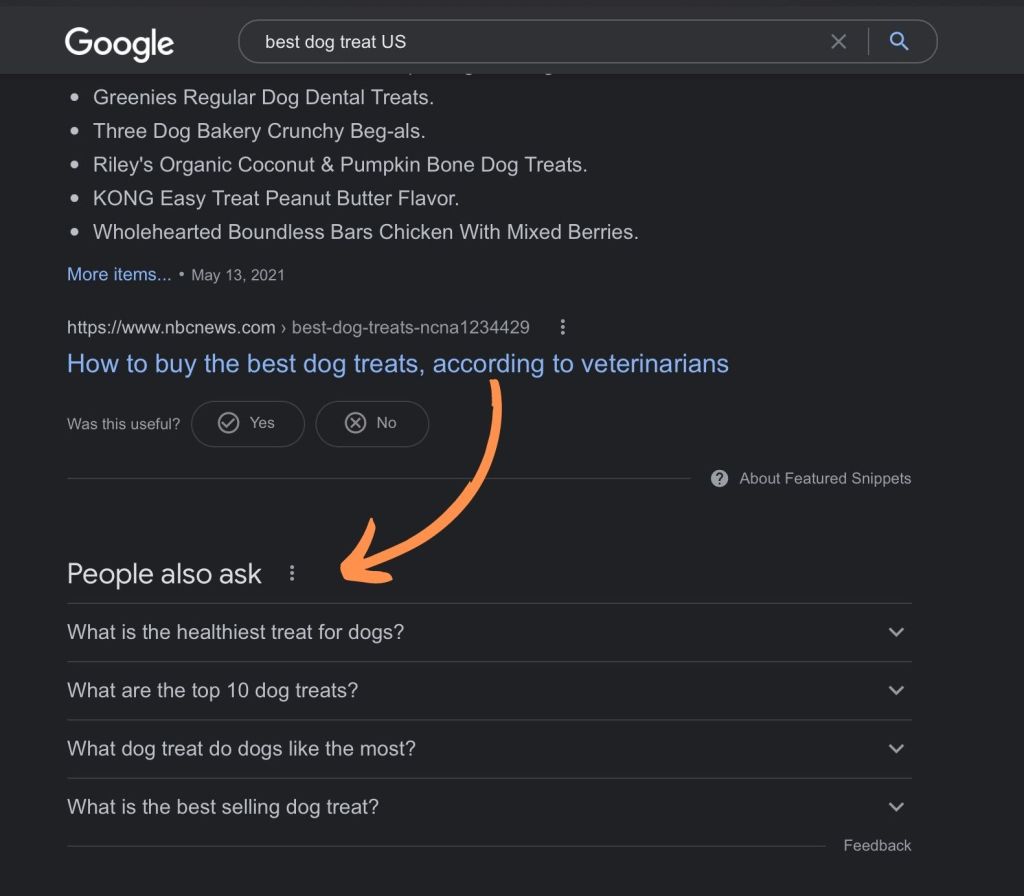This screenshot has width=1024, height=896.
Task: Click the question mark icon for Featured Snippets
Action: pyautogui.click(x=719, y=479)
